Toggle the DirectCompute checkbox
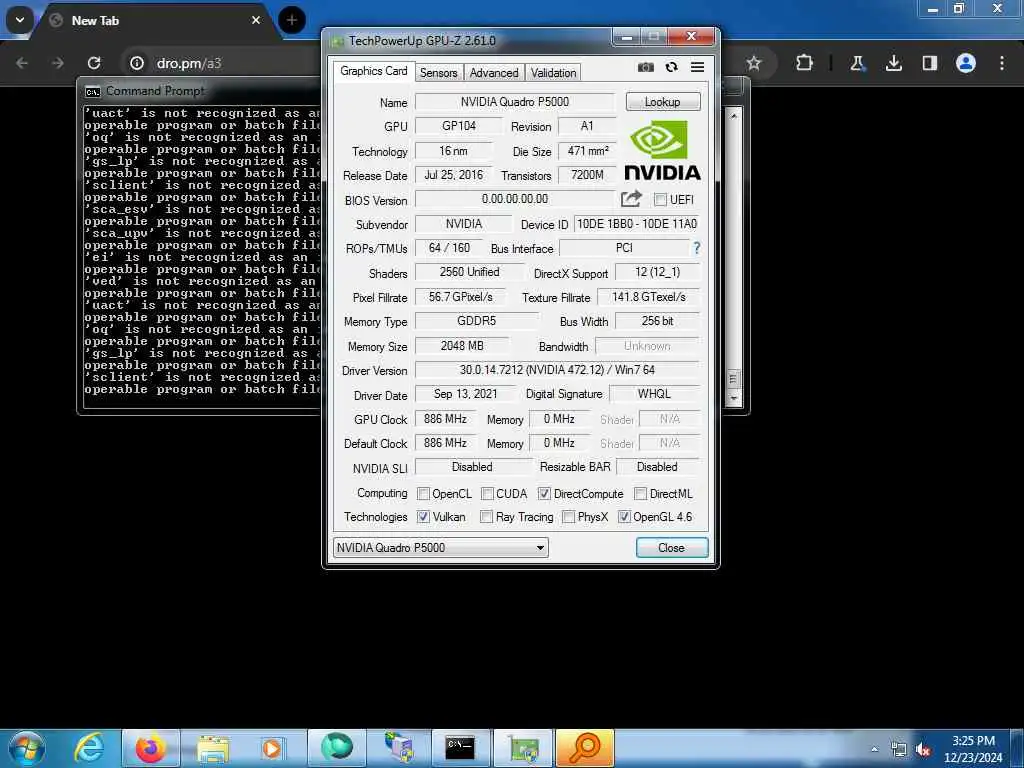This screenshot has height=768, width=1024. point(544,494)
